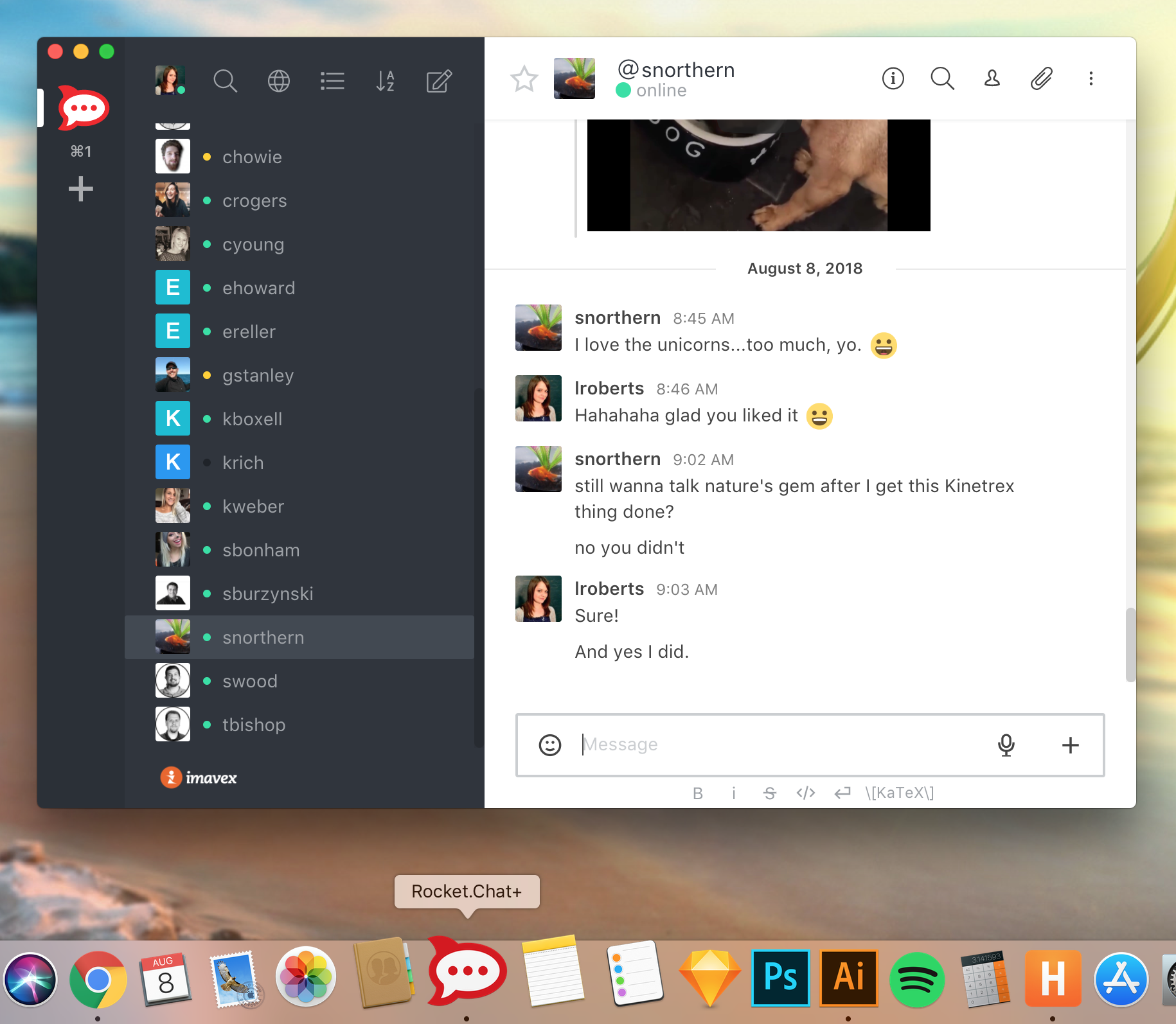Search messages with header magnifier icon
Viewport: 1176px width, 1024px height.
pyautogui.click(x=942, y=78)
